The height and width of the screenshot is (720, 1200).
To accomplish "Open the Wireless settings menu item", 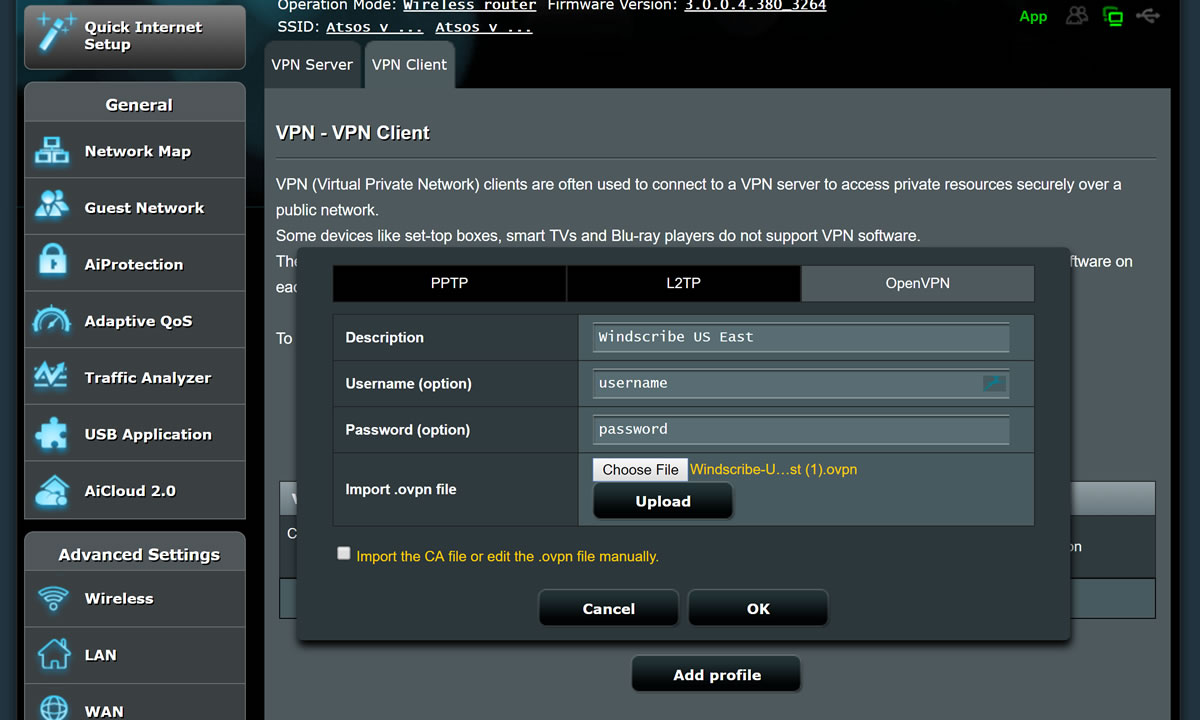I will (135, 598).
